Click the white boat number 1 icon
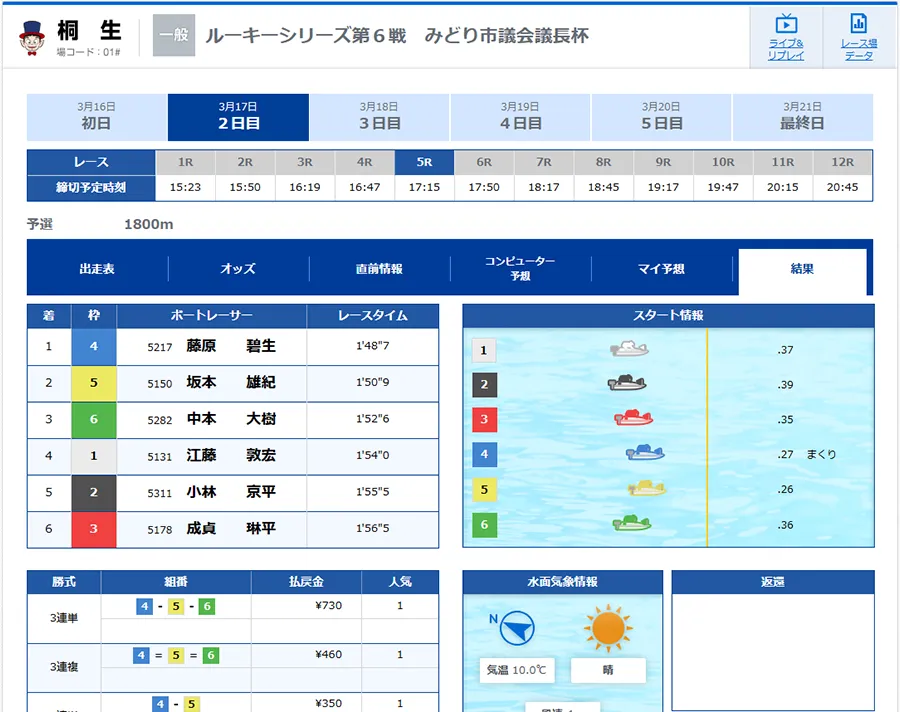 629,349
